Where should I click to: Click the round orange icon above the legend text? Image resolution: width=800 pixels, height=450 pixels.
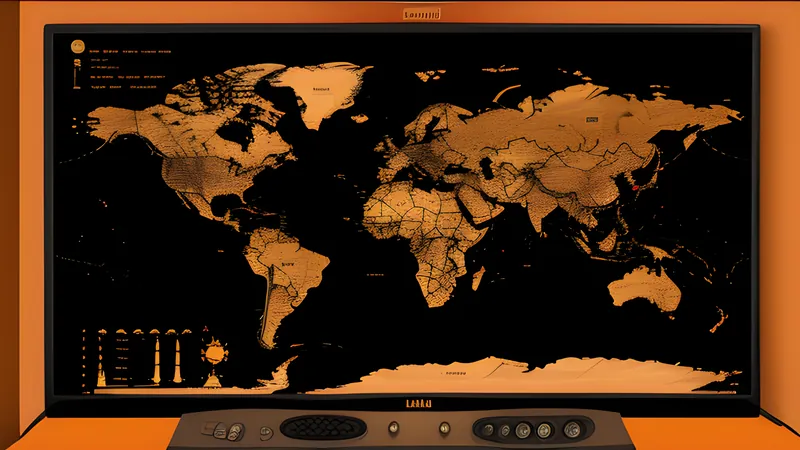(x=78, y=47)
